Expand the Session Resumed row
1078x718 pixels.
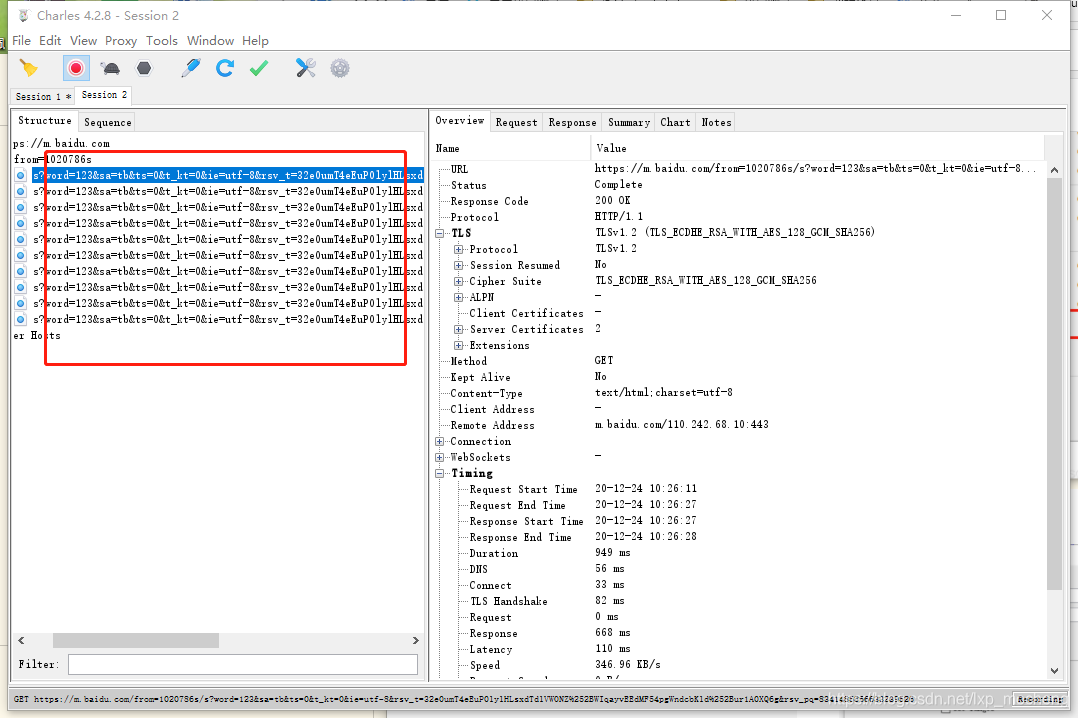click(x=459, y=265)
